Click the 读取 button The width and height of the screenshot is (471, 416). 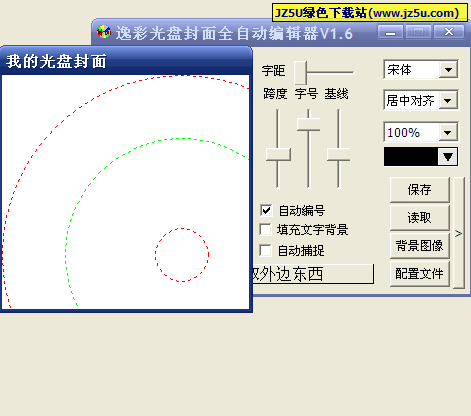tap(420, 218)
